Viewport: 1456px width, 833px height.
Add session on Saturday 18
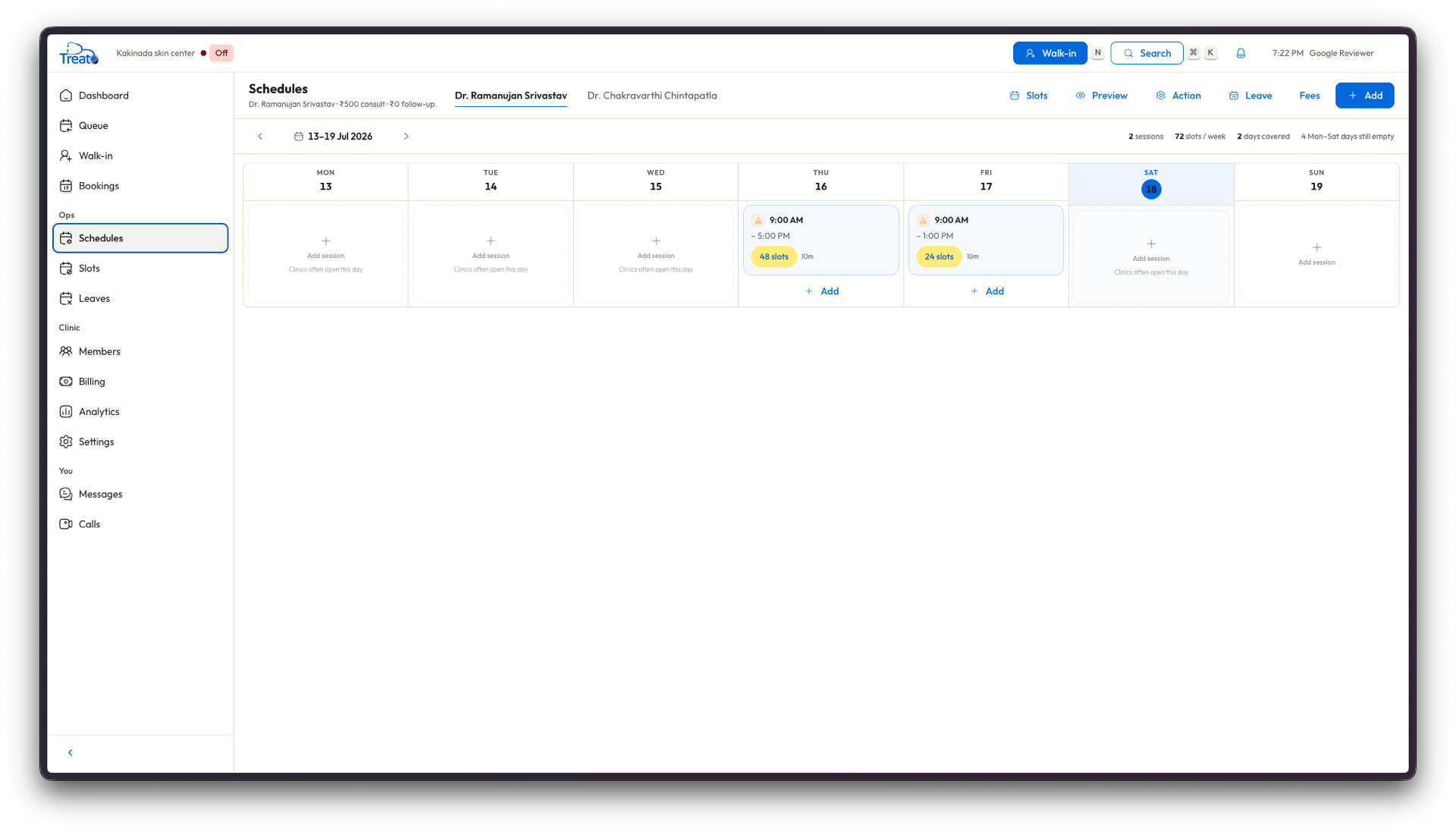click(1151, 256)
